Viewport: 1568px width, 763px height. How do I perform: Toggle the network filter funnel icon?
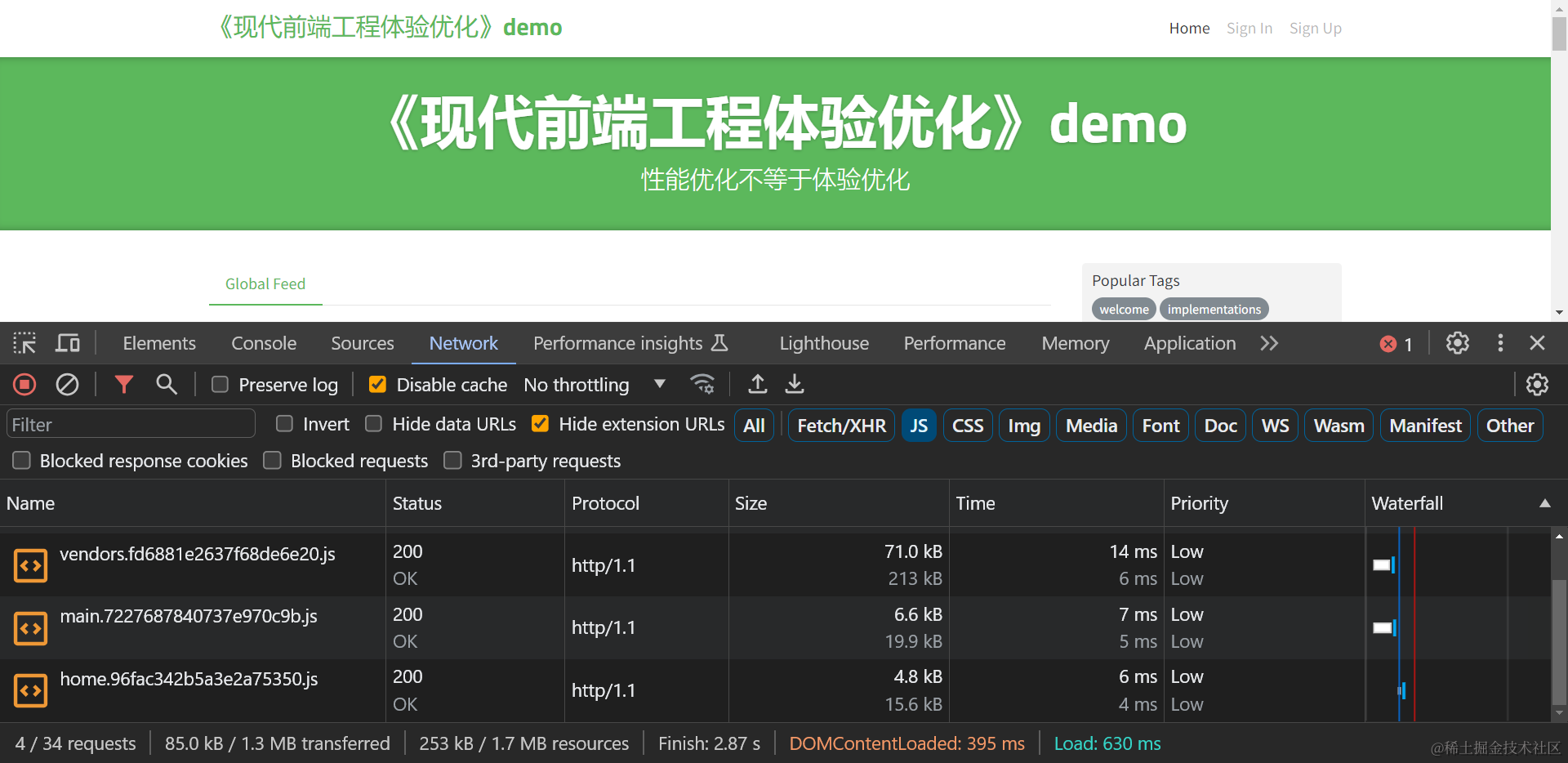coord(123,384)
